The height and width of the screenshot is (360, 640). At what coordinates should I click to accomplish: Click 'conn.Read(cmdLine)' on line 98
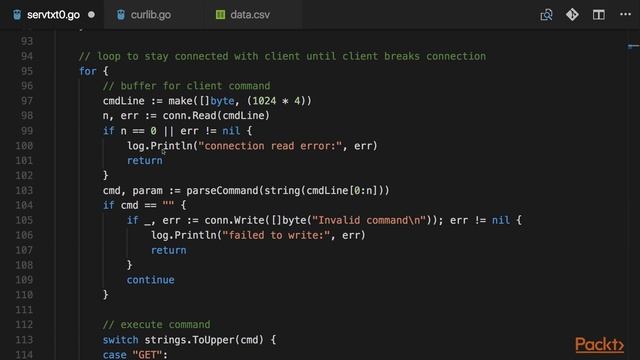216,116
